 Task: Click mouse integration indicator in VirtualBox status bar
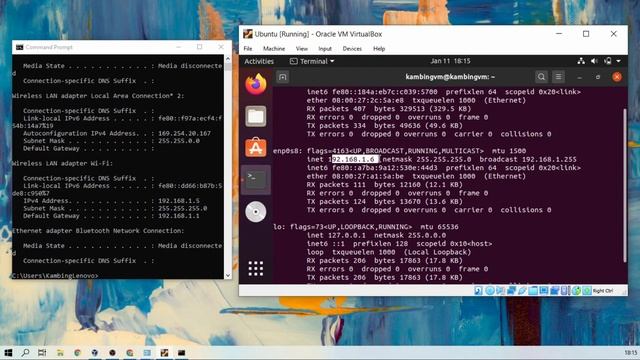click(x=576, y=291)
